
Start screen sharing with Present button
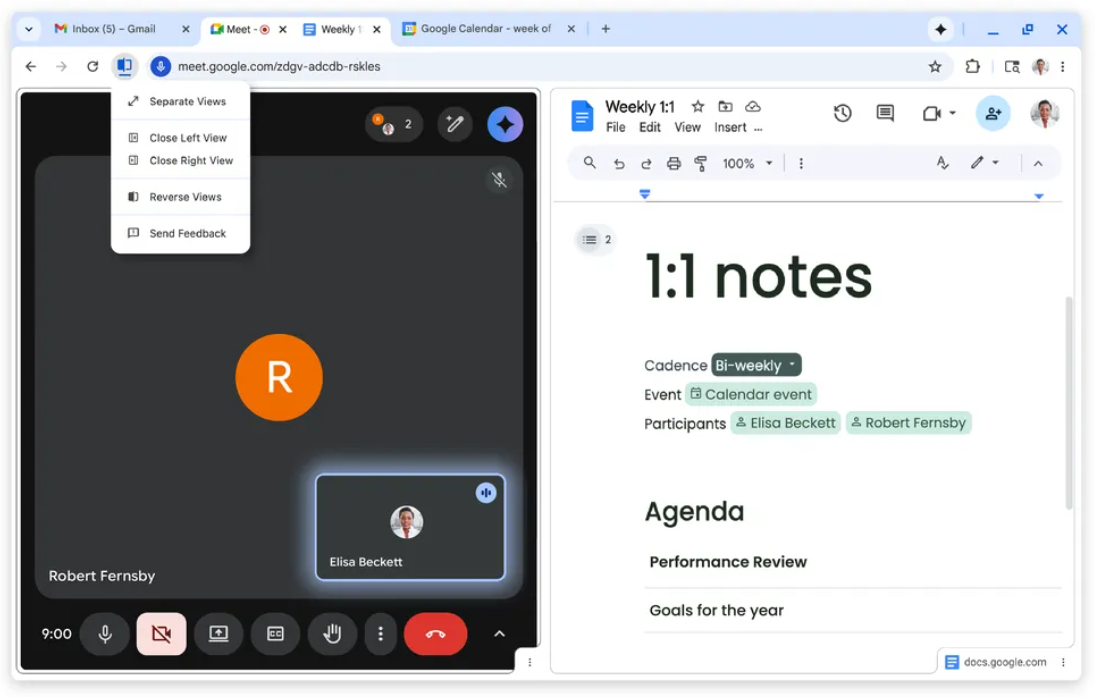[x=218, y=634]
